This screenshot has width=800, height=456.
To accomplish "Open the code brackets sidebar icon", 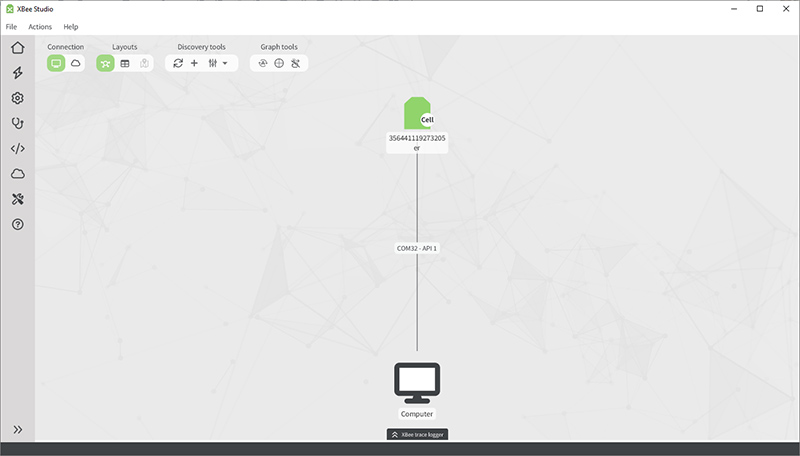I will click(x=17, y=149).
